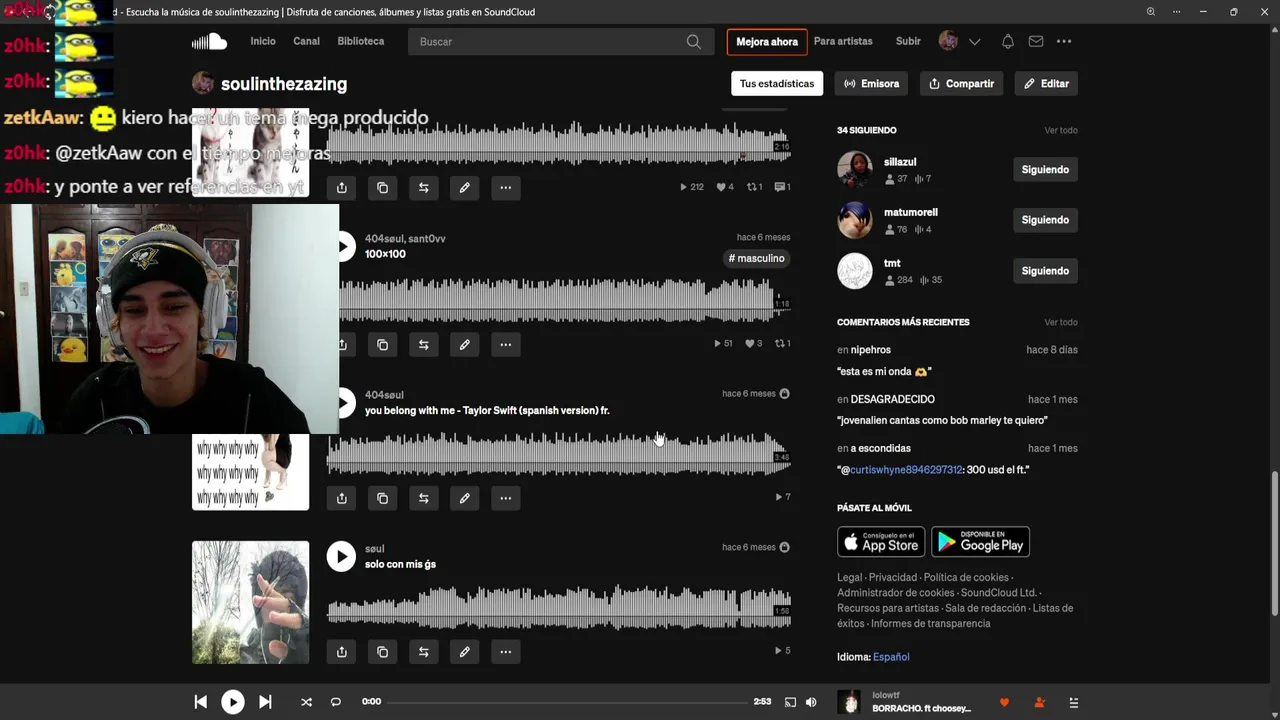Image resolution: width=1280 pixels, height=720 pixels.
Task: Click the main play button in player
Action: 232,702
